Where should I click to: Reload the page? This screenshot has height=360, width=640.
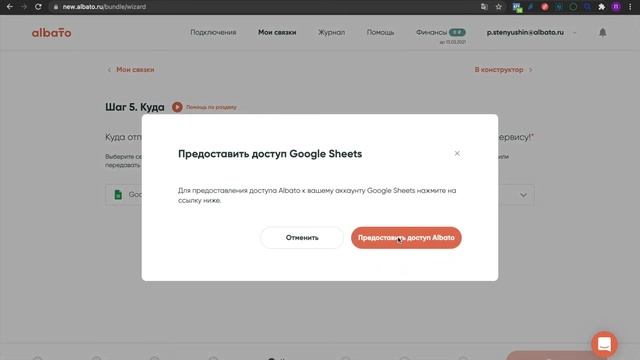[38, 7]
